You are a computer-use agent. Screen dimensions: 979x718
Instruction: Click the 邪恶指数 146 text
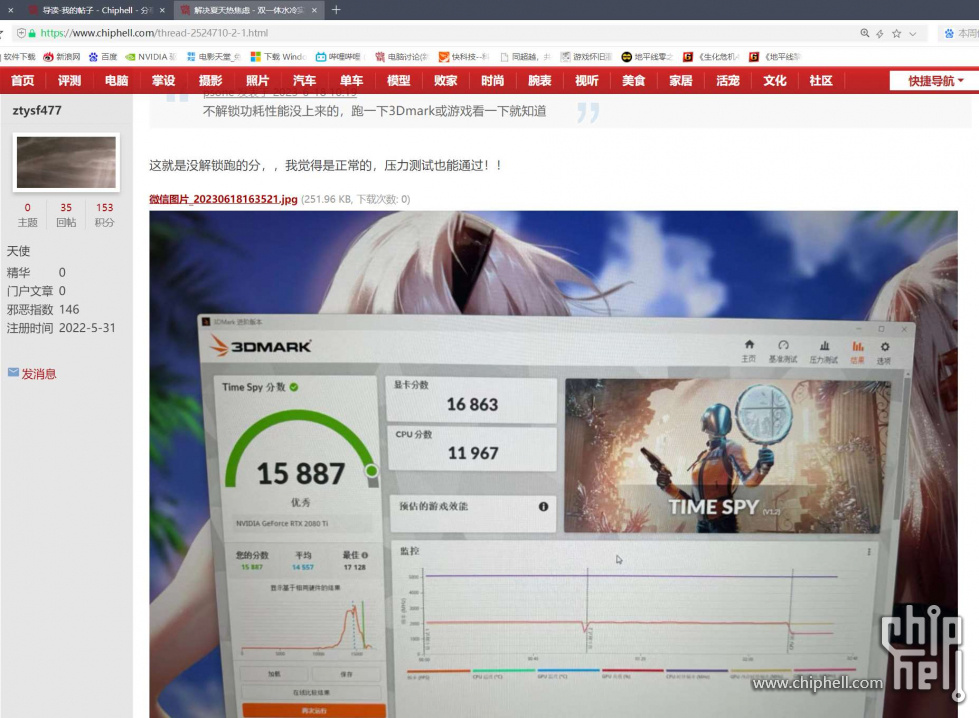click(43, 309)
